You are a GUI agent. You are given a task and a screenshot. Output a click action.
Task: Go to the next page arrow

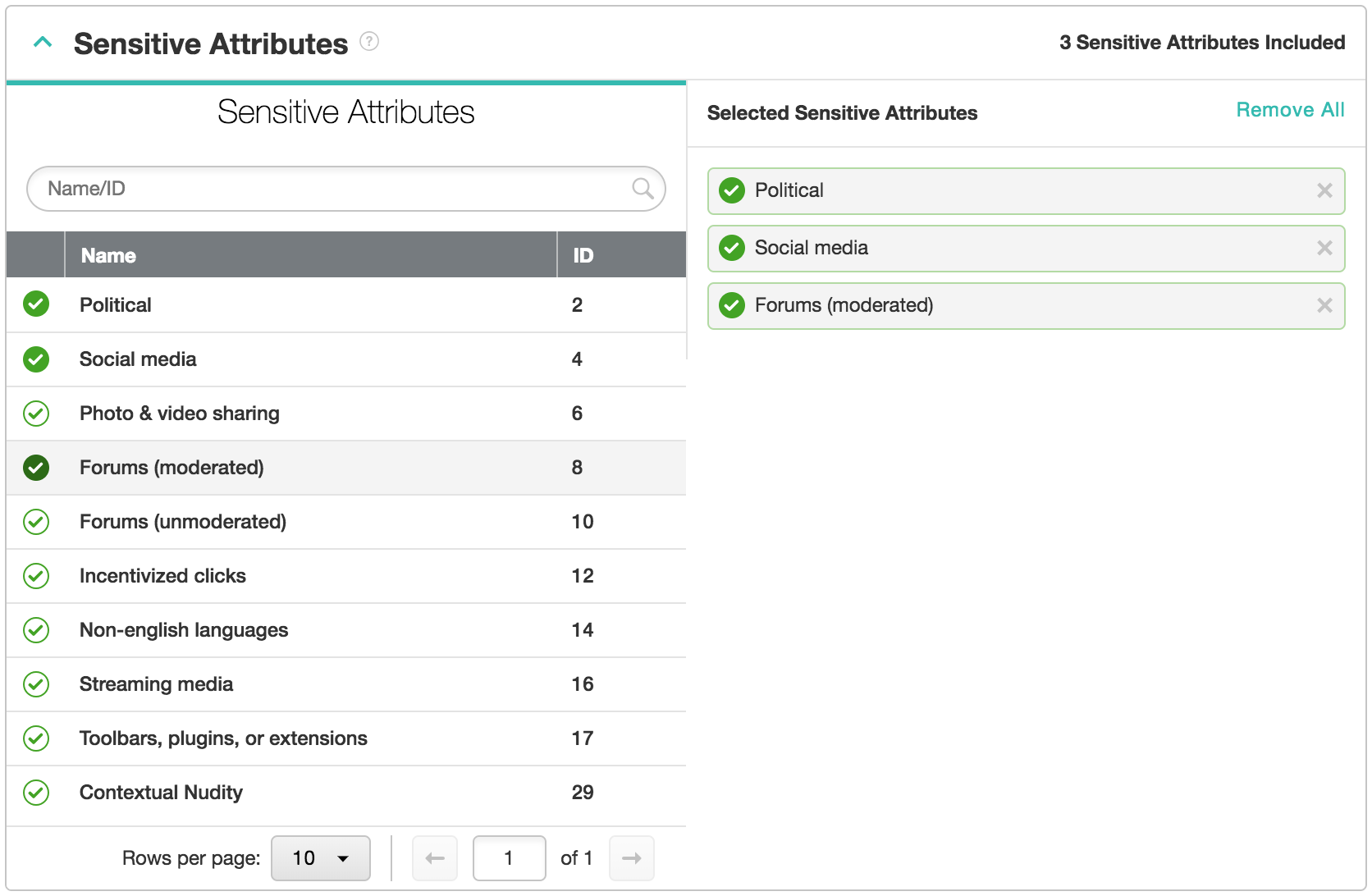click(x=631, y=858)
